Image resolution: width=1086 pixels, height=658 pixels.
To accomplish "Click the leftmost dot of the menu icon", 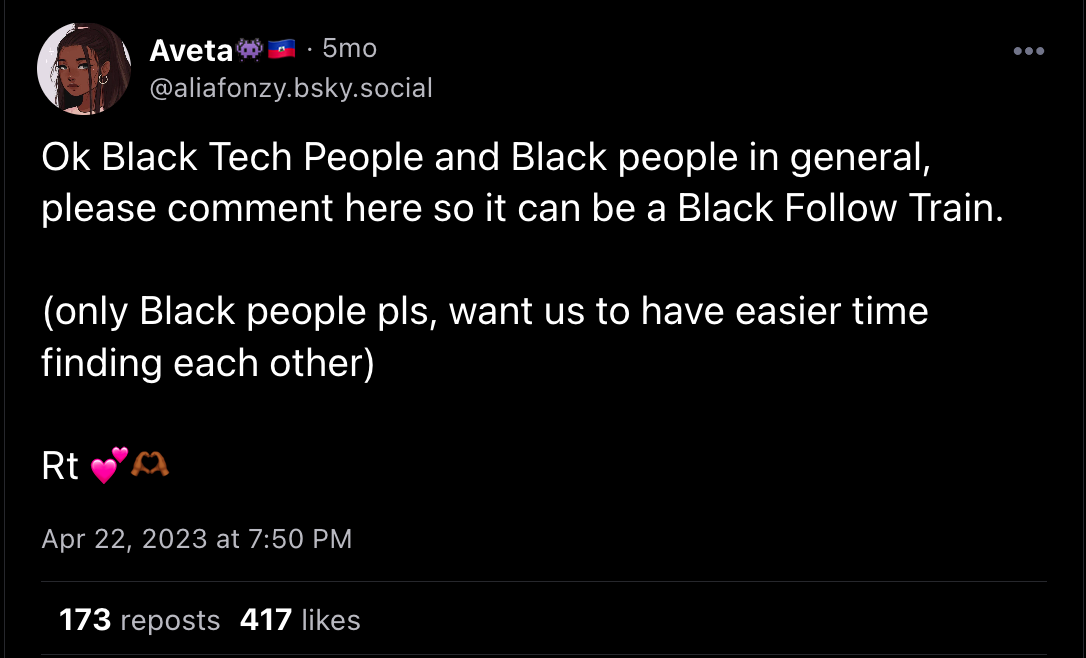I will coord(1018,50).
